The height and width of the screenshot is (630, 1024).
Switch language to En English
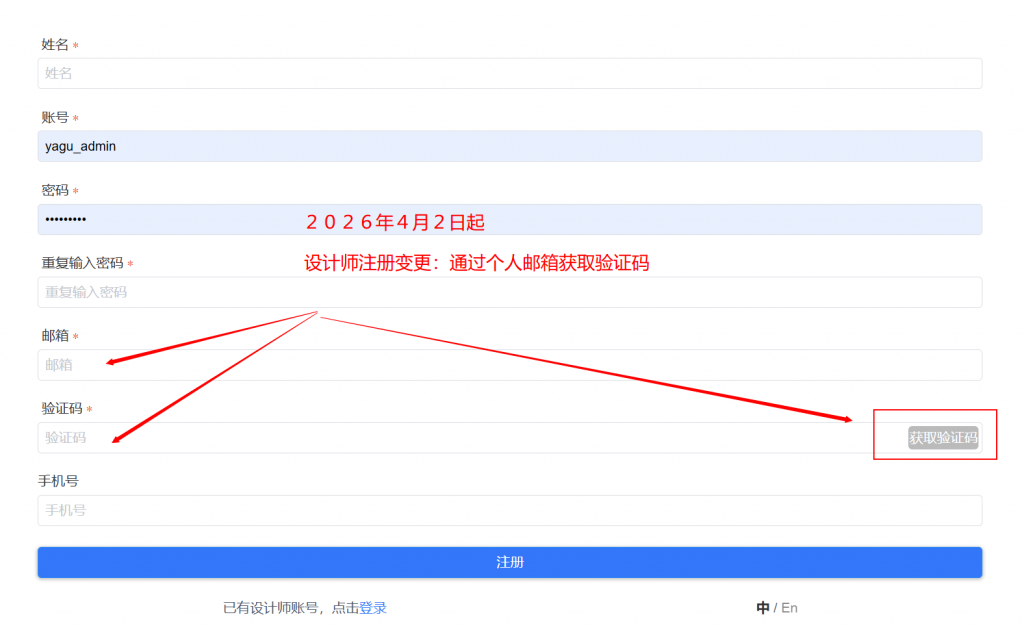click(789, 608)
